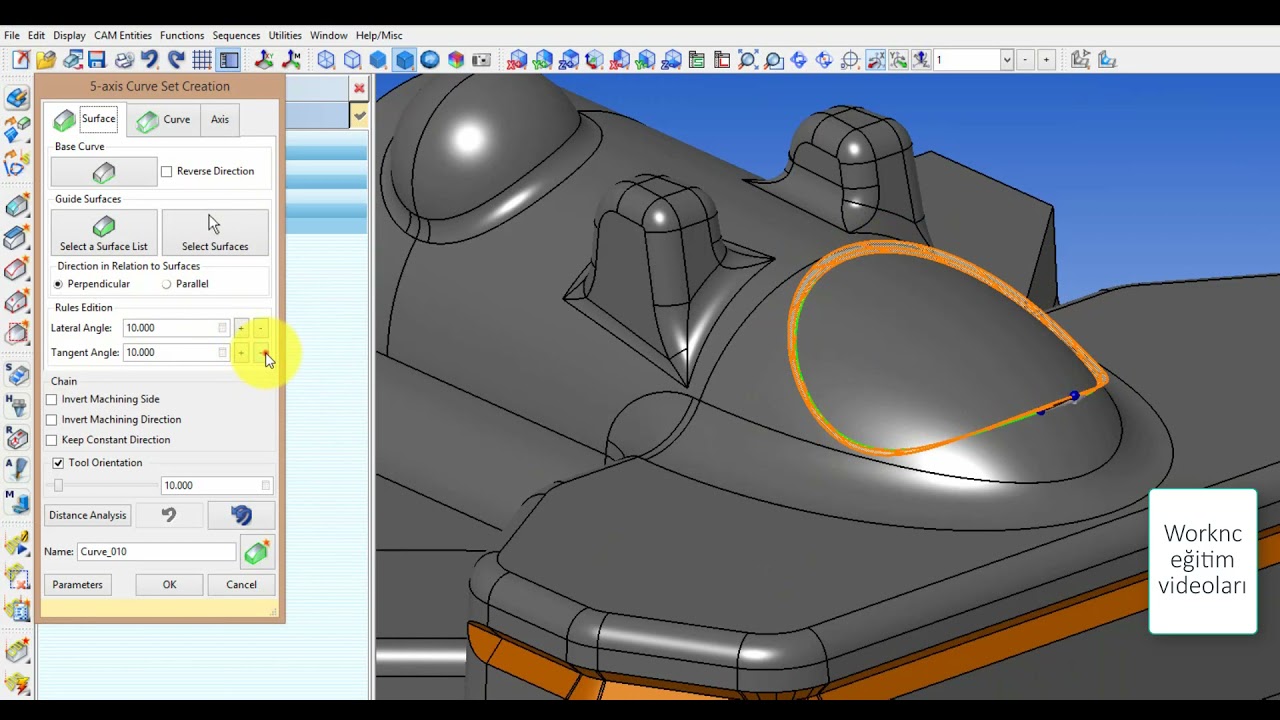Click the Distance Analysis button
This screenshot has height=720, width=1280.
(88, 515)
